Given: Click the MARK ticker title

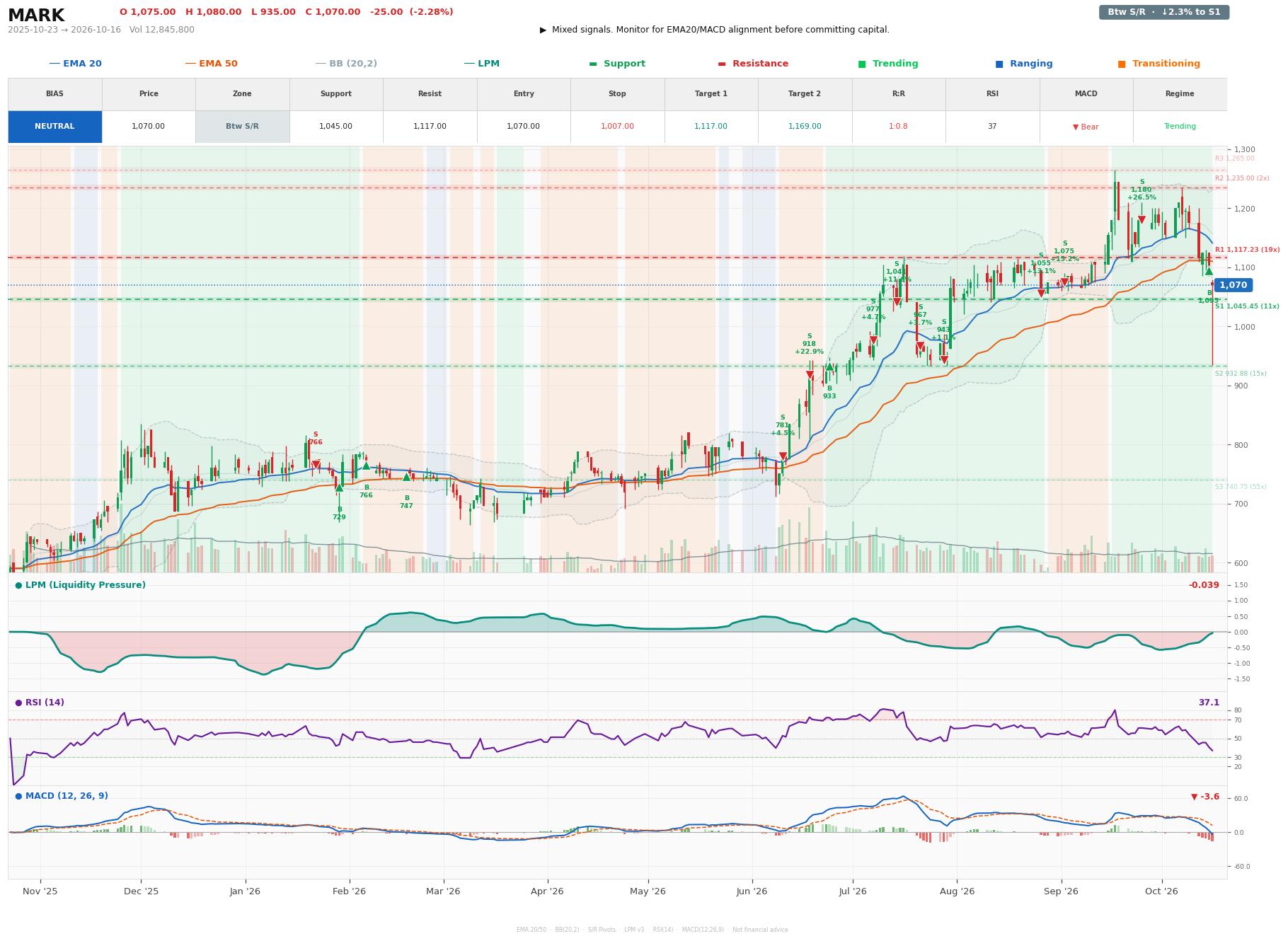Looking at the screenshot, I should pos(36,16).
